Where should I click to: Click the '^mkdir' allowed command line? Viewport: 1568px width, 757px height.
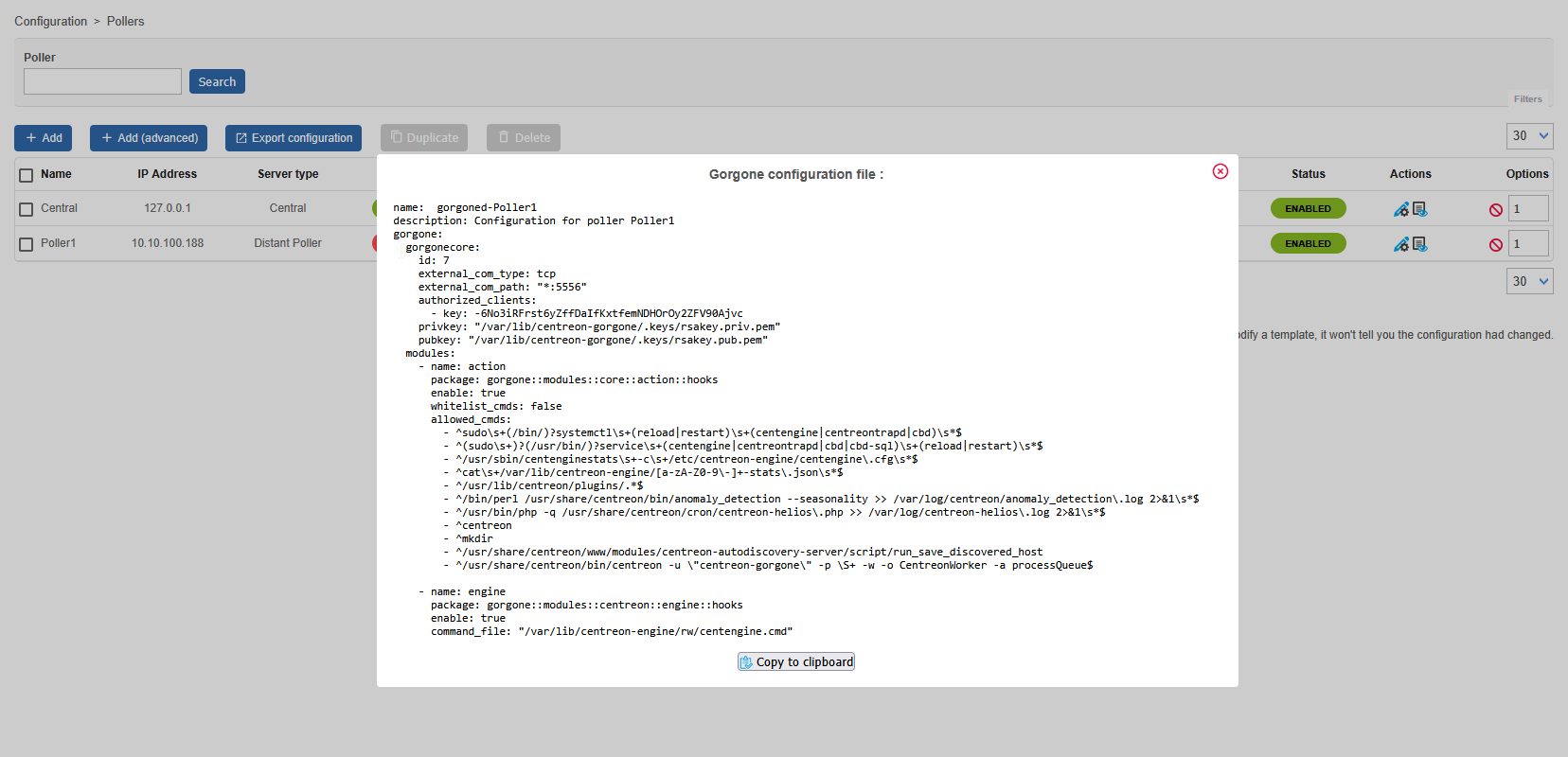coord(468,538)
